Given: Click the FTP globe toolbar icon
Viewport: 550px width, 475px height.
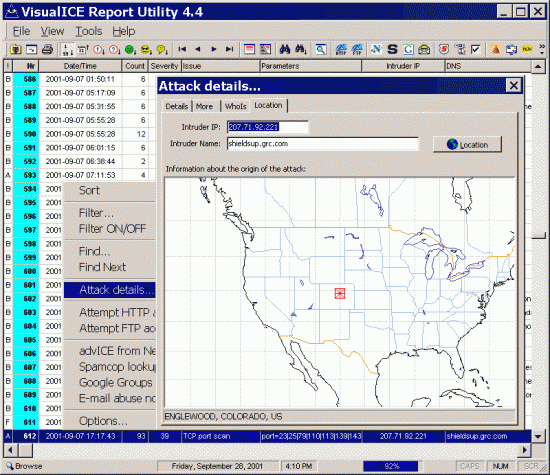Looking at the screenshot, I should tap(357, 49).
